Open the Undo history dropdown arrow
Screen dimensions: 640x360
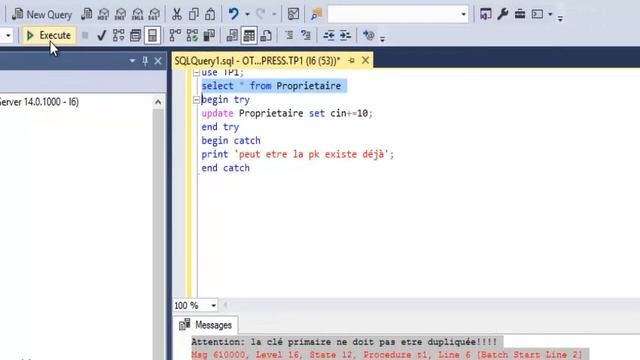247,14
